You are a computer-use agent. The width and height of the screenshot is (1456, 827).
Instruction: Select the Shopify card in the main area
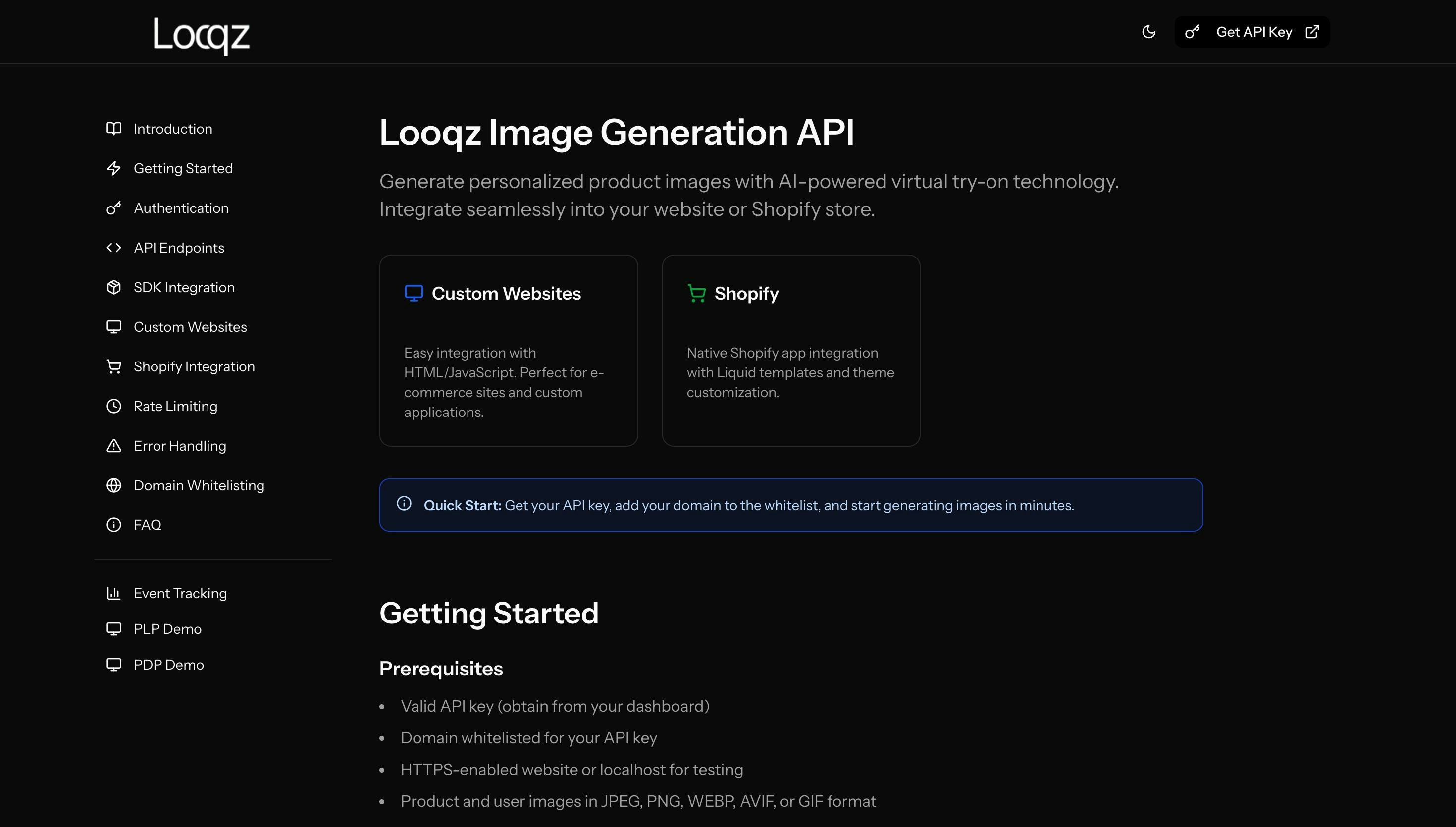pos(790,350)
